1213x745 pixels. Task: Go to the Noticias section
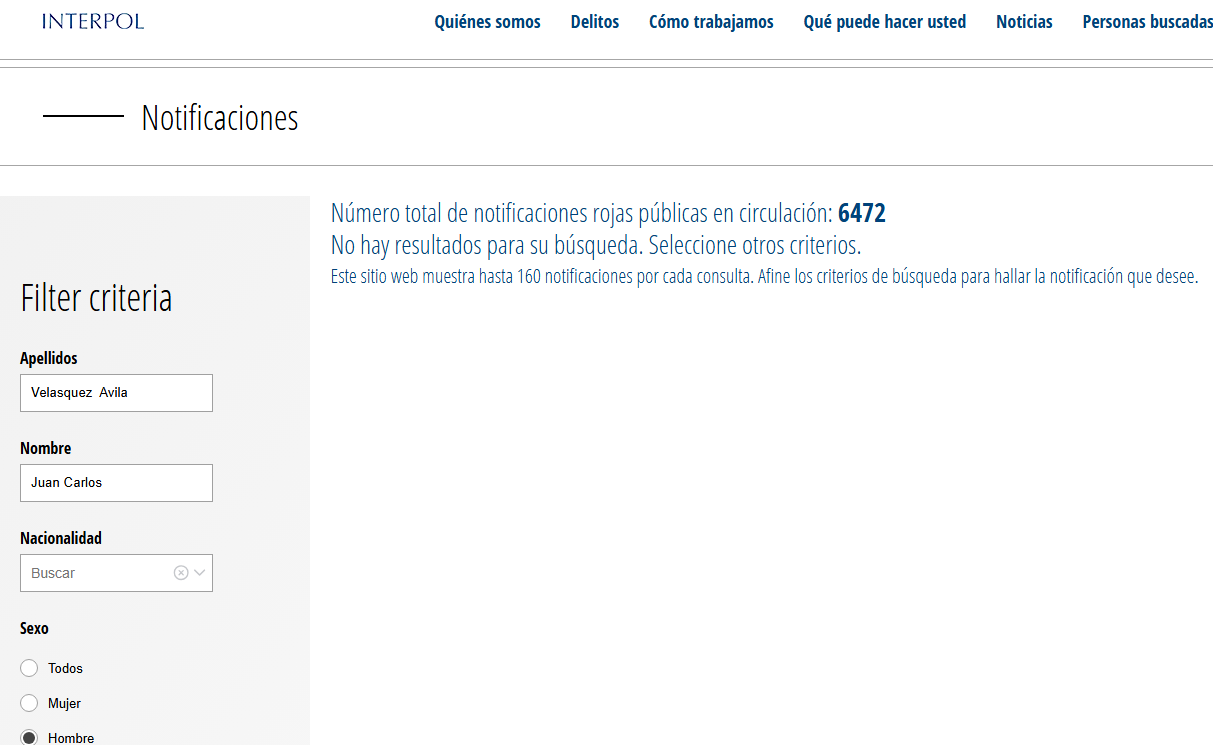(1024, 22)
